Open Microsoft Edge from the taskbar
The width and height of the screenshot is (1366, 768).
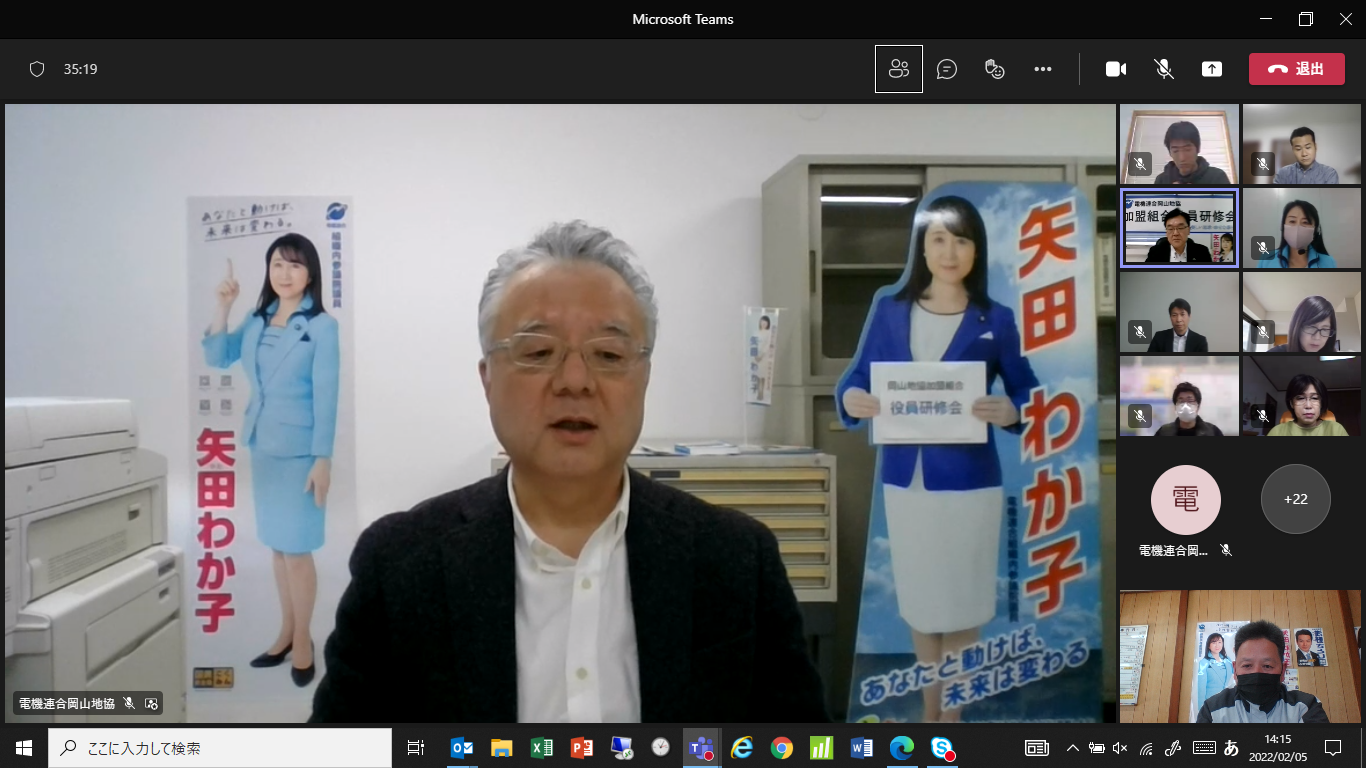point(901,747)
